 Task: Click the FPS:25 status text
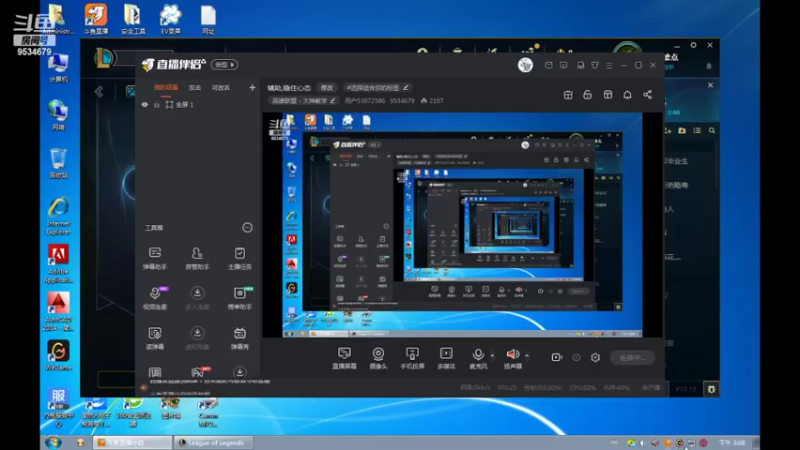click(x=507, y=388)
